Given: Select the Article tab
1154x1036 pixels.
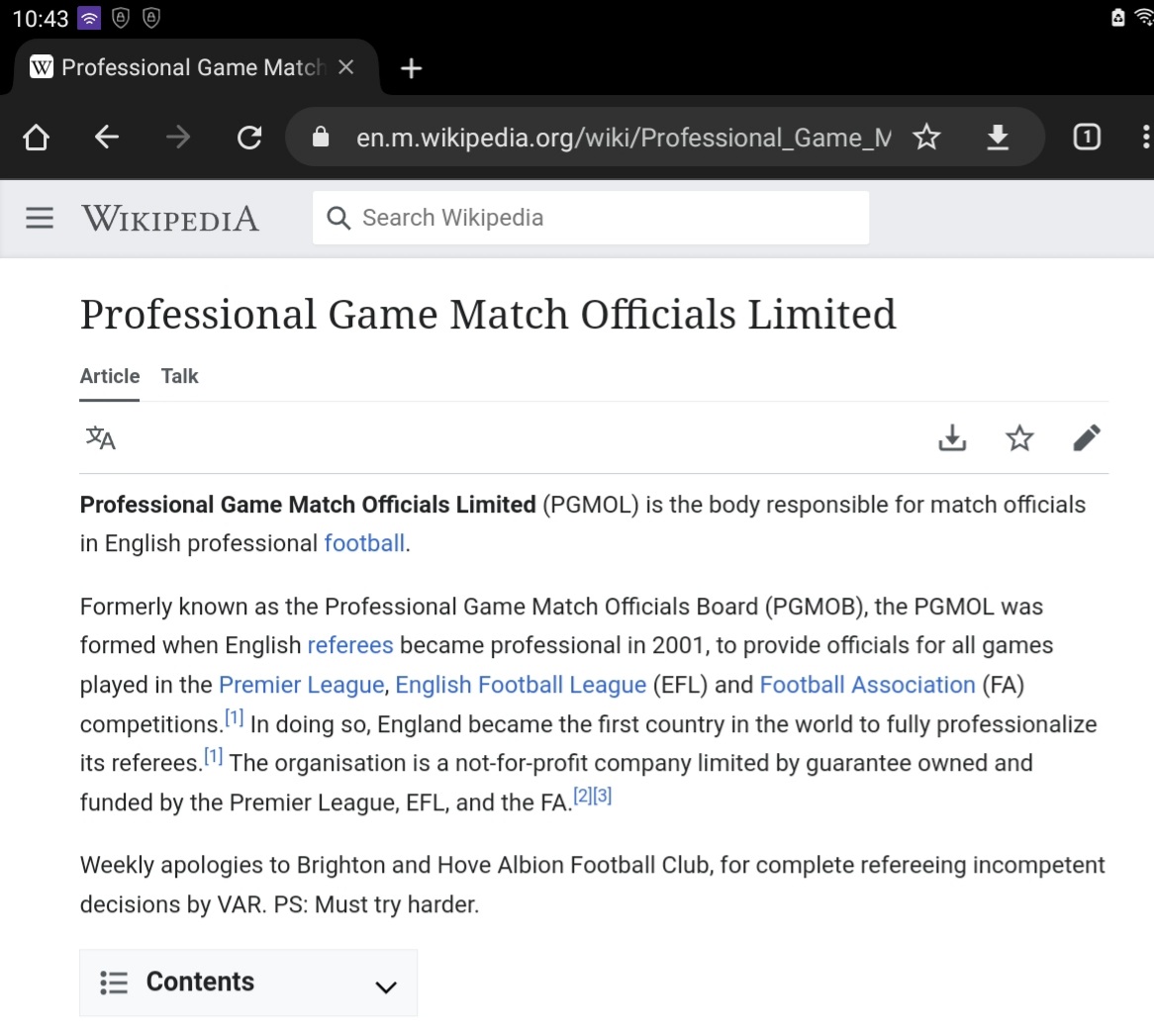Looking at the screenshot, I should (110, 376).
